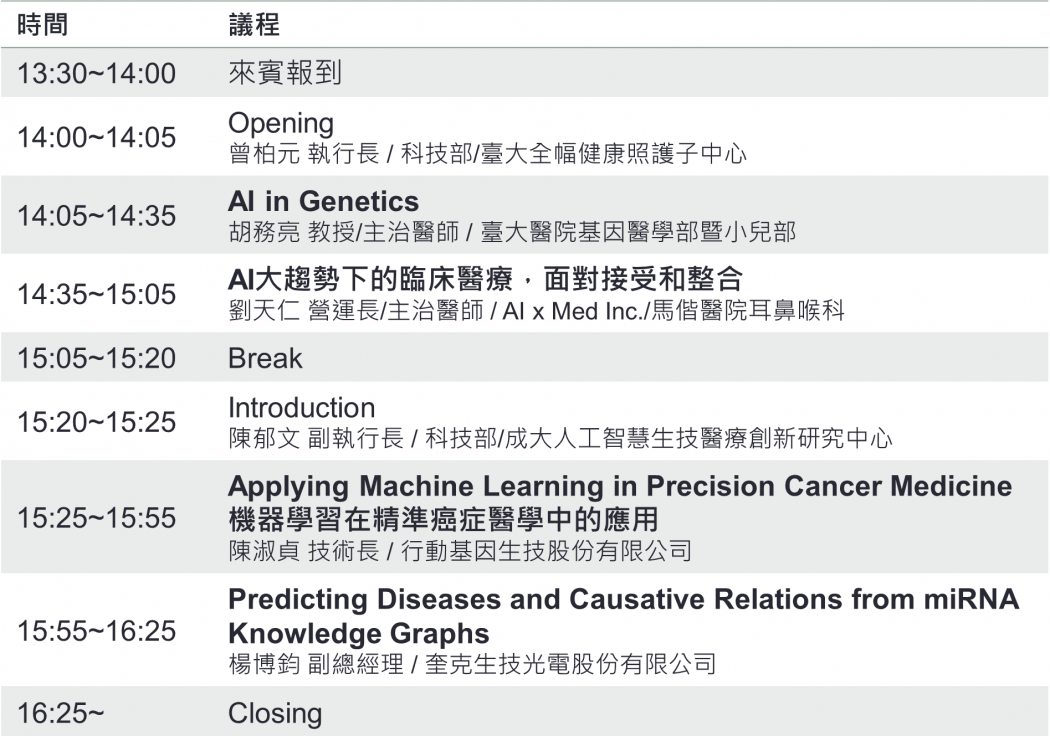
Task: Click the Introduction session title
Action: 301,407
